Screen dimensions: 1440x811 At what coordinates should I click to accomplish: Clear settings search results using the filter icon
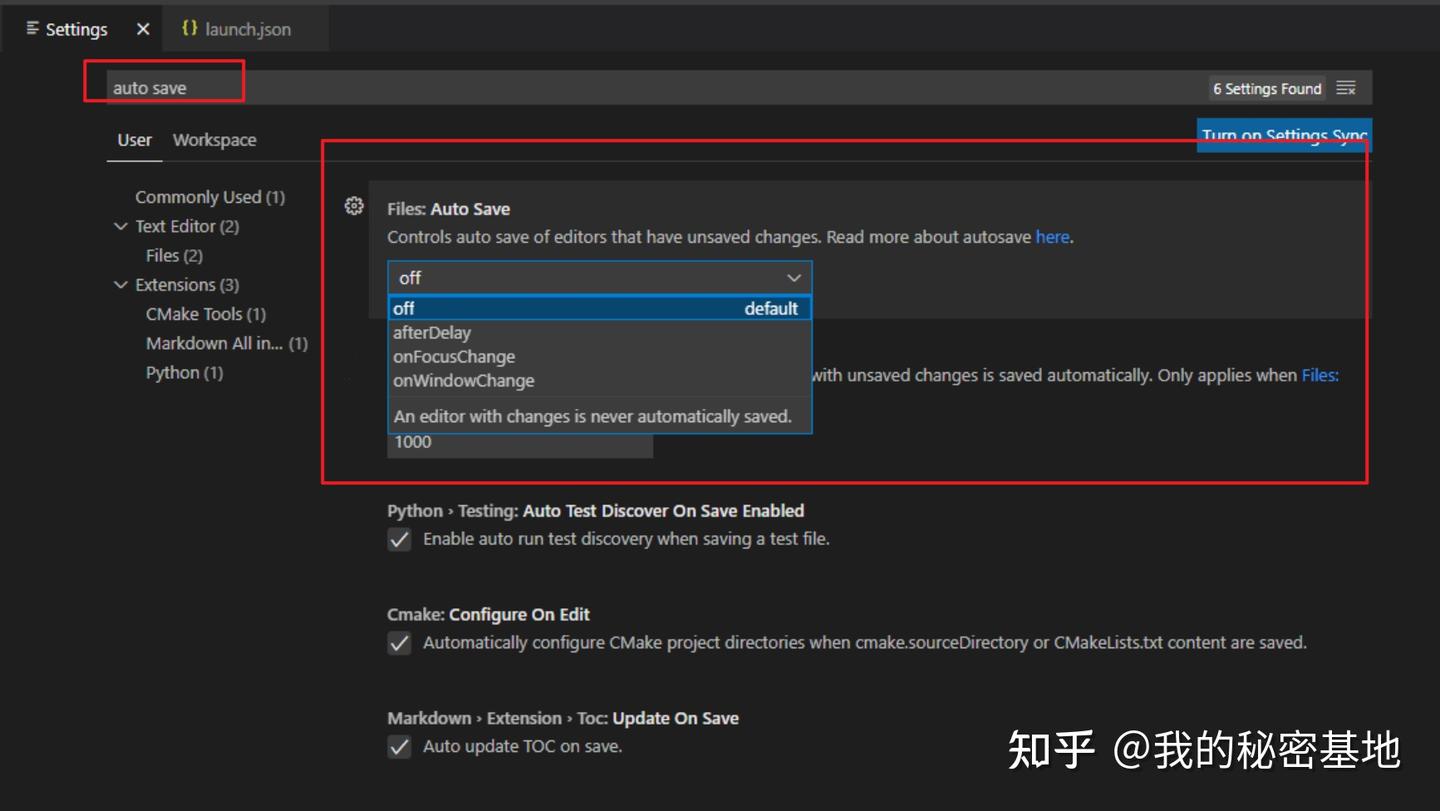1346,88
